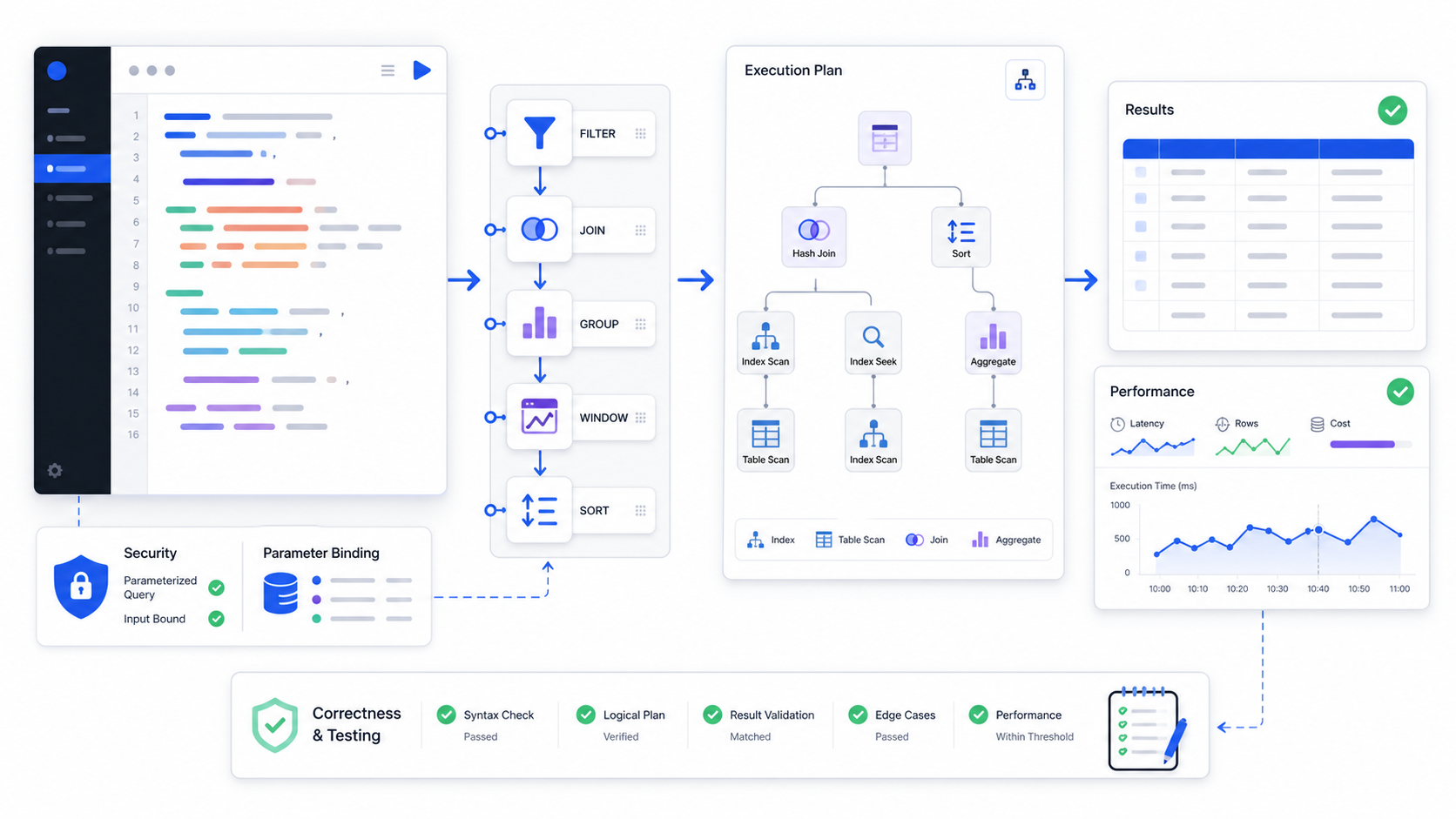The image size is (1456, 819).
Task: Click line 16 in the code editor gutter
Action: [x=133, y=434]
